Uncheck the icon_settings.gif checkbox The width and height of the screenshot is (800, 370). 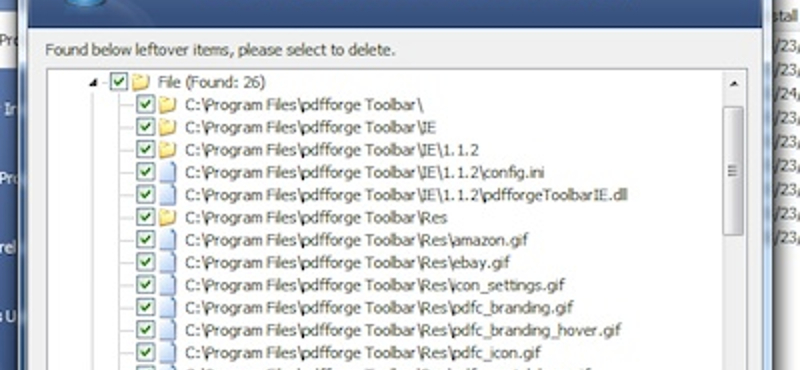point(145,284)
